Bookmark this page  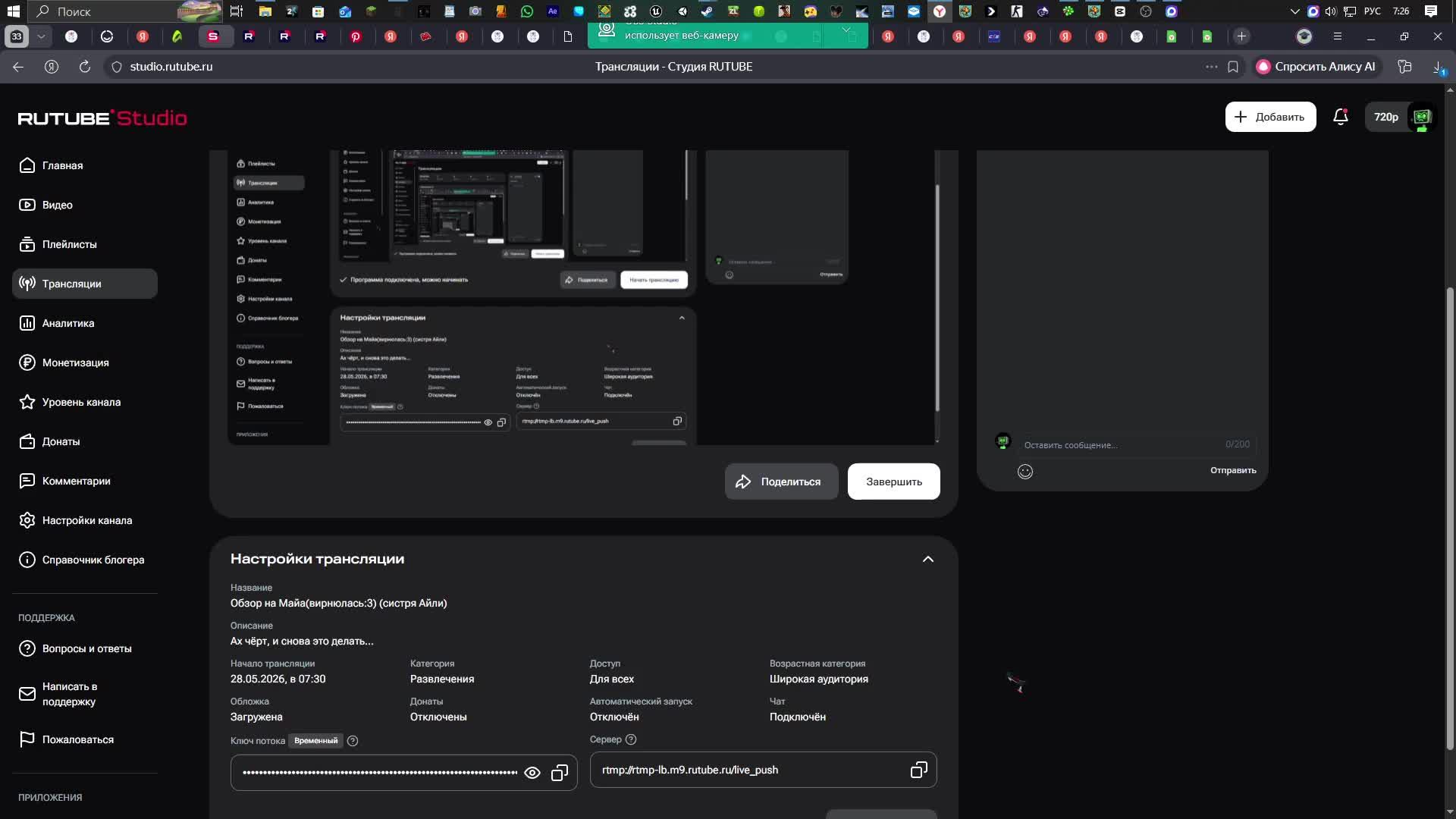(1233, 67)
